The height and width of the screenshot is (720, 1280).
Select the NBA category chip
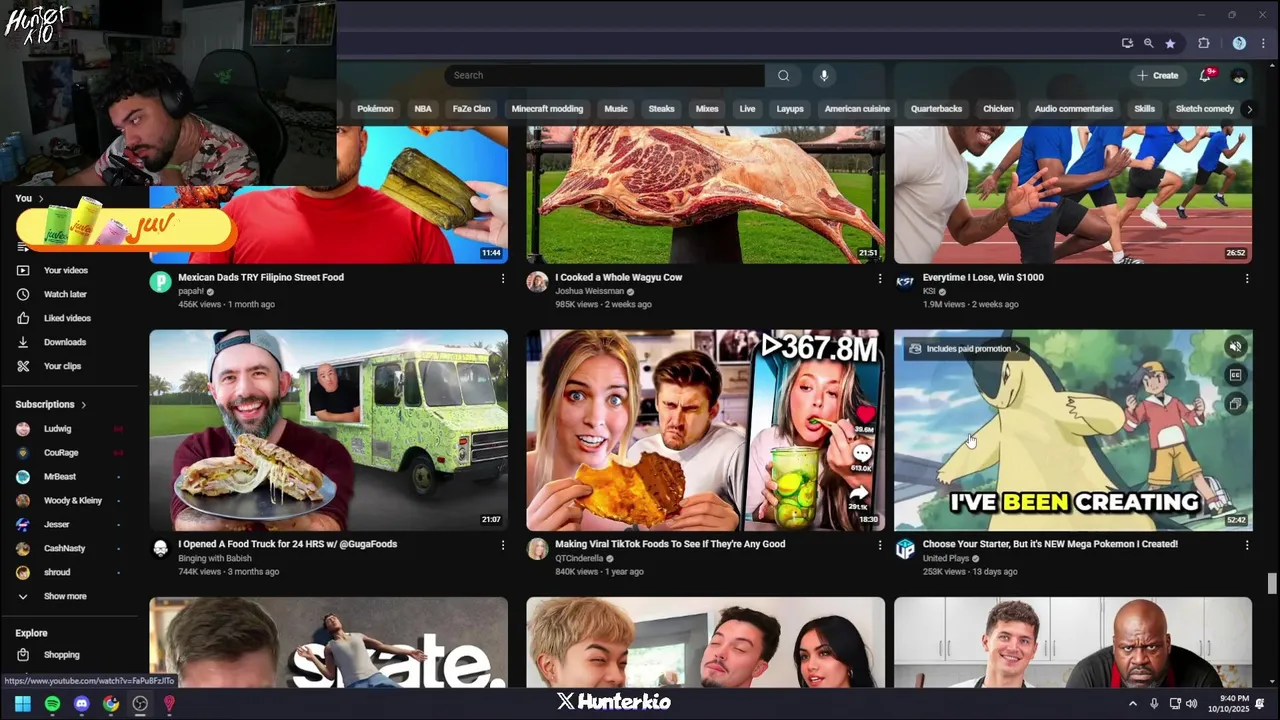pos(423,109)
